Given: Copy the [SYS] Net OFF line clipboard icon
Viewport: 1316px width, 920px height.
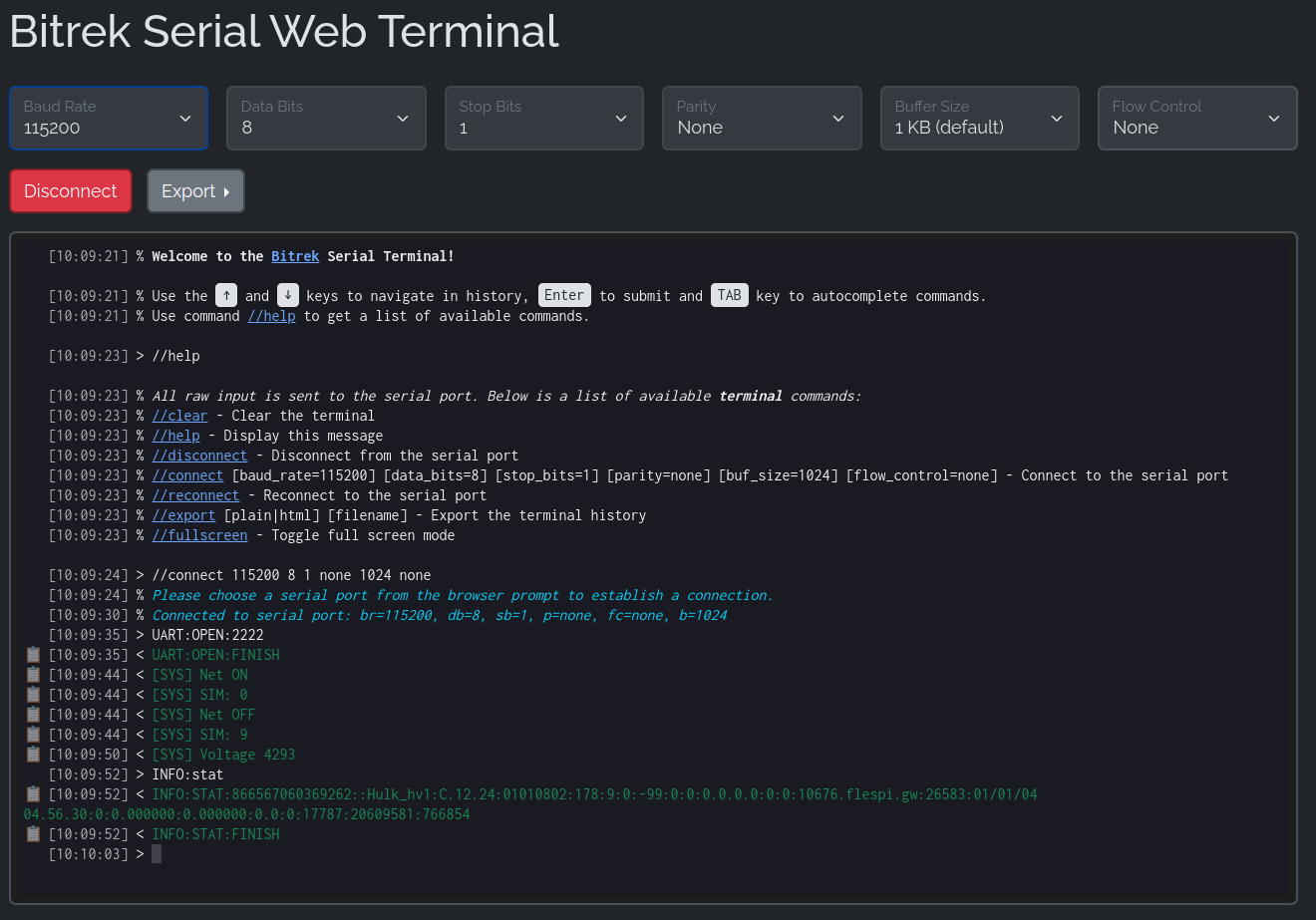Looking at the screenshot, I should 33,715.
